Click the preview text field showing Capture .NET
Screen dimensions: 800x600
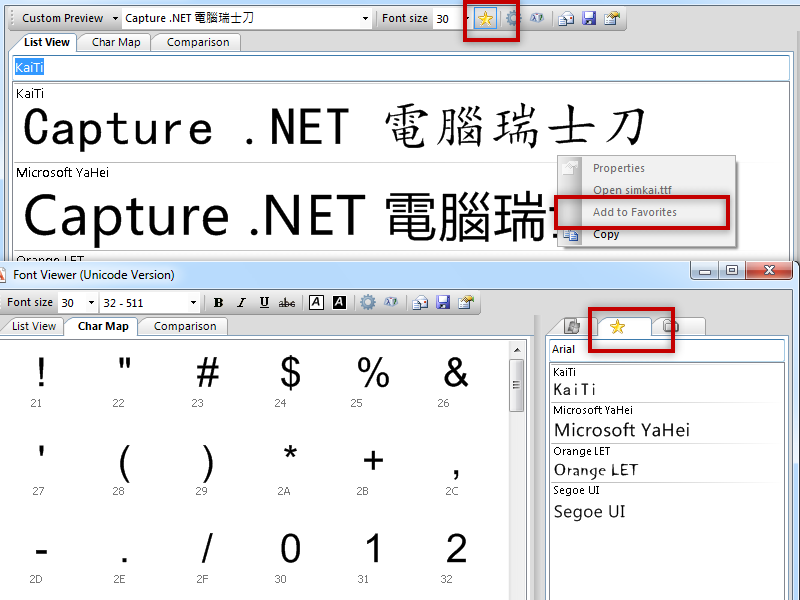pyautogui.click(x=241, y=19)
